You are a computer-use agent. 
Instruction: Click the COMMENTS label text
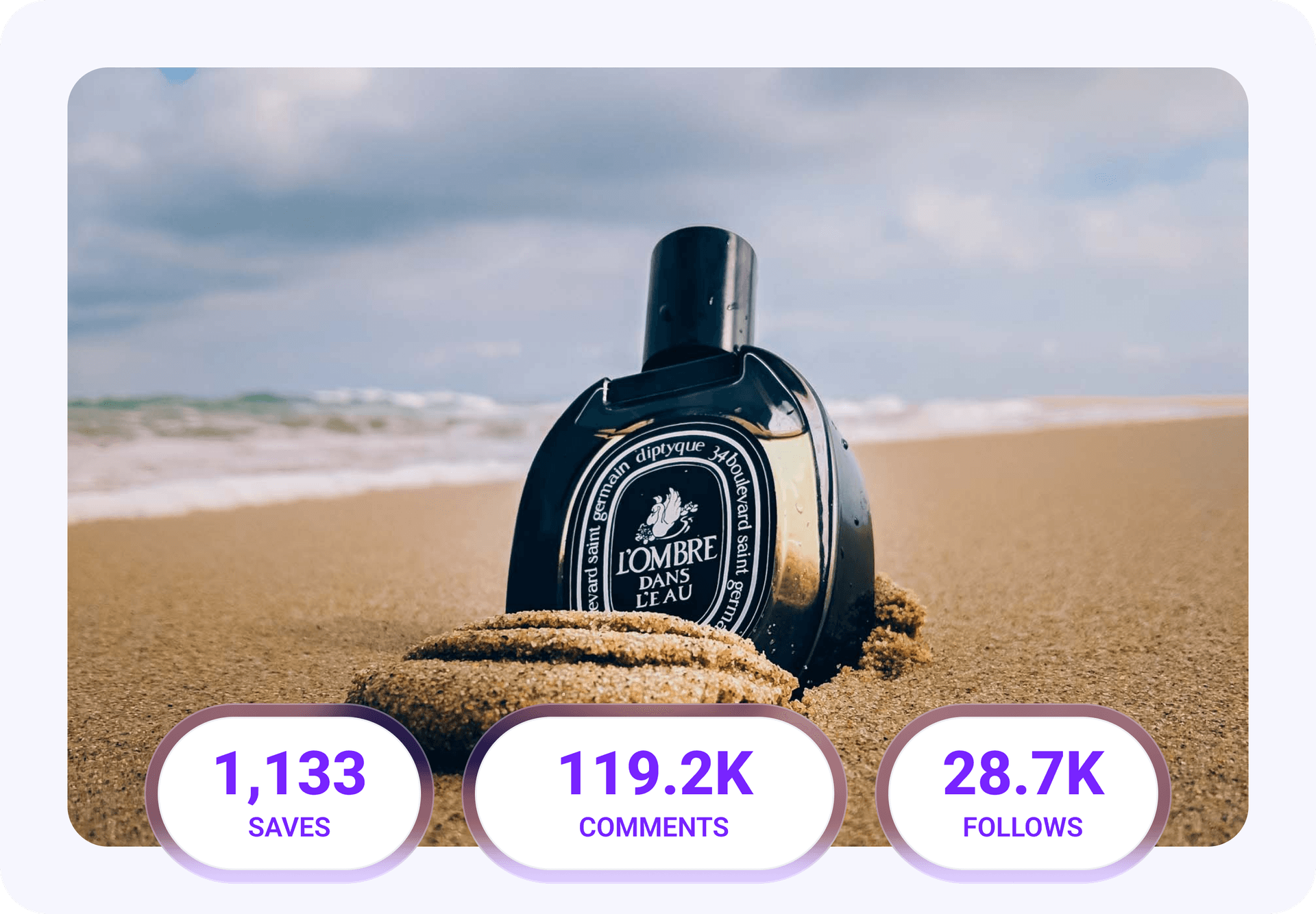654,827
